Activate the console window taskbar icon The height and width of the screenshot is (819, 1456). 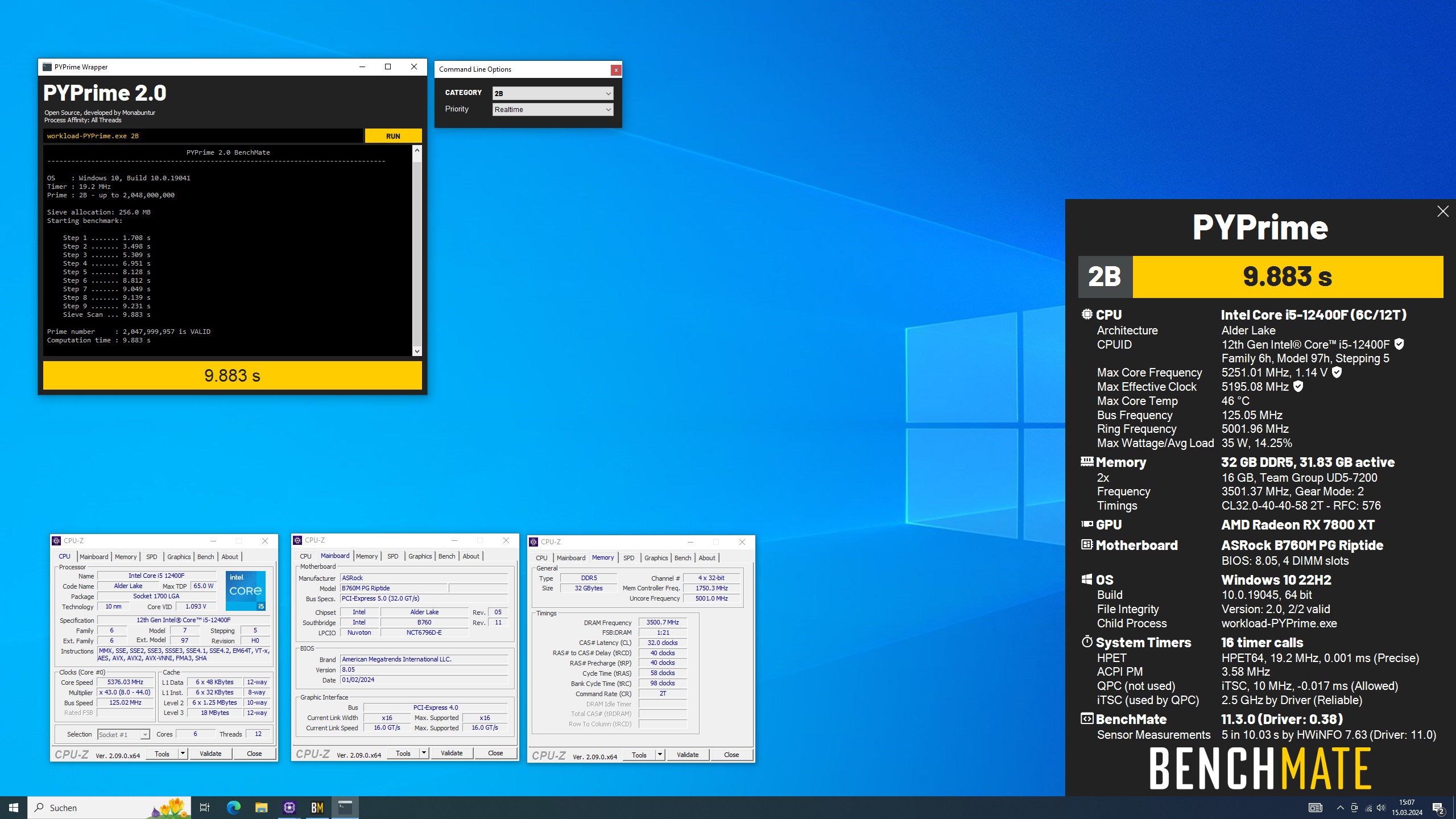click(x=345, y=808)
